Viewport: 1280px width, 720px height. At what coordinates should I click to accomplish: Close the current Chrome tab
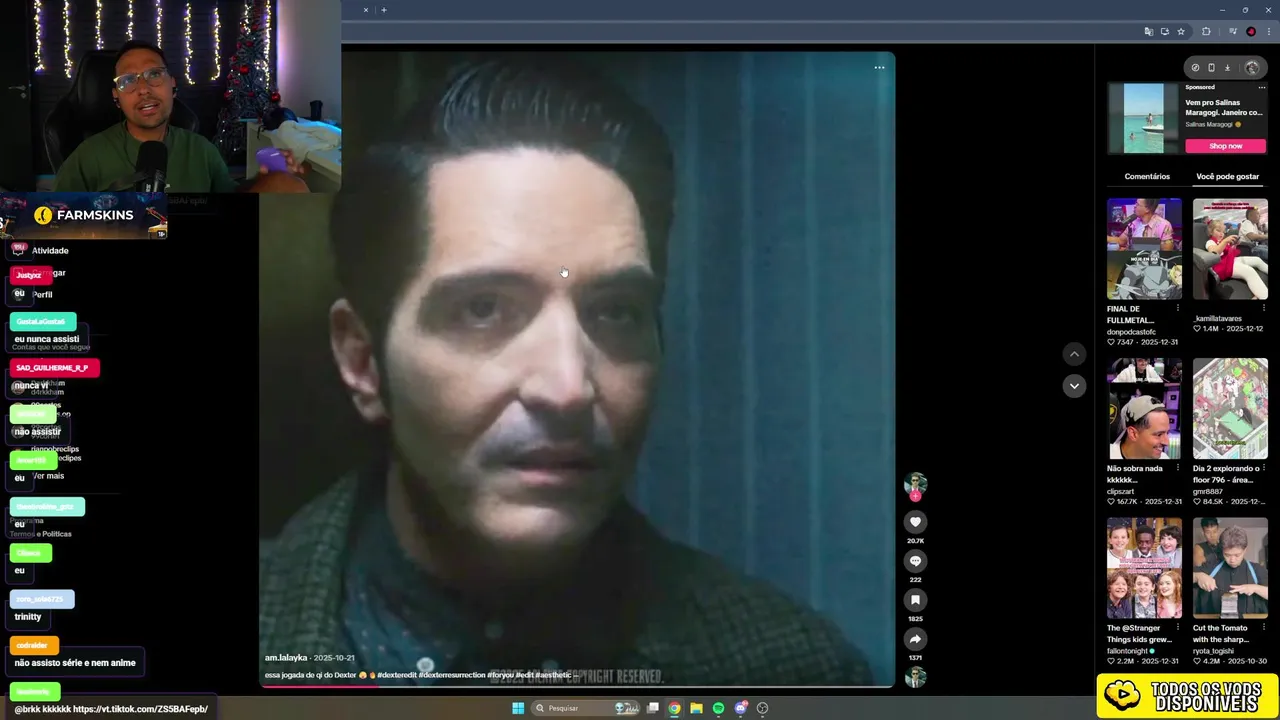click(365, 10)
